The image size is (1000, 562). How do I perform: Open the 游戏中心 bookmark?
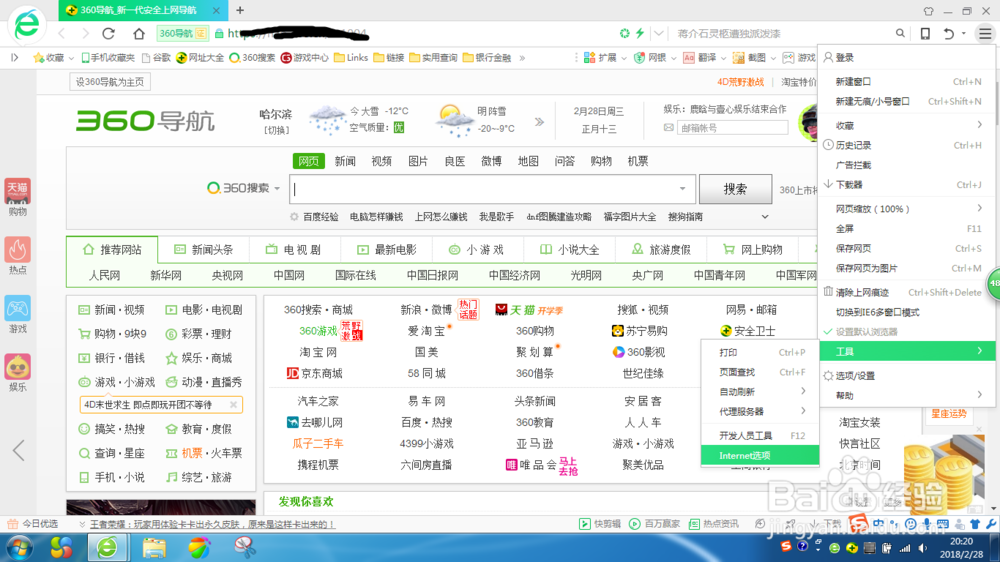(x=305, y=57)
